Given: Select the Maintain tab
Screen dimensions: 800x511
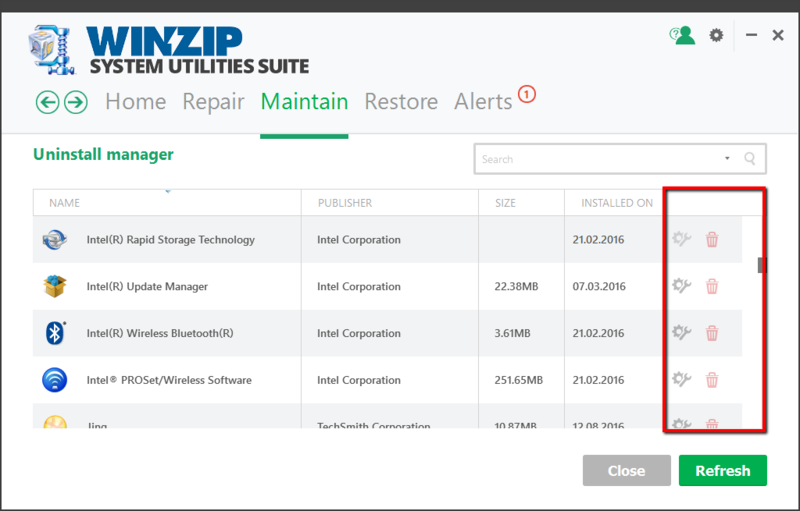Looking at the screenshot, I should (304, 101).
